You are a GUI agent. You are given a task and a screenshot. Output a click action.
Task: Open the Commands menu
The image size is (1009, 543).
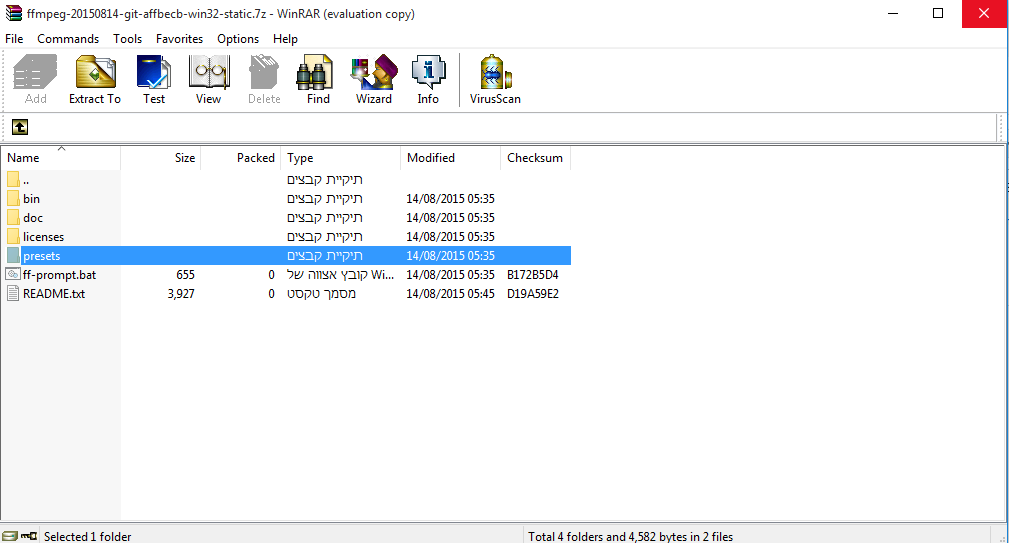68,39
